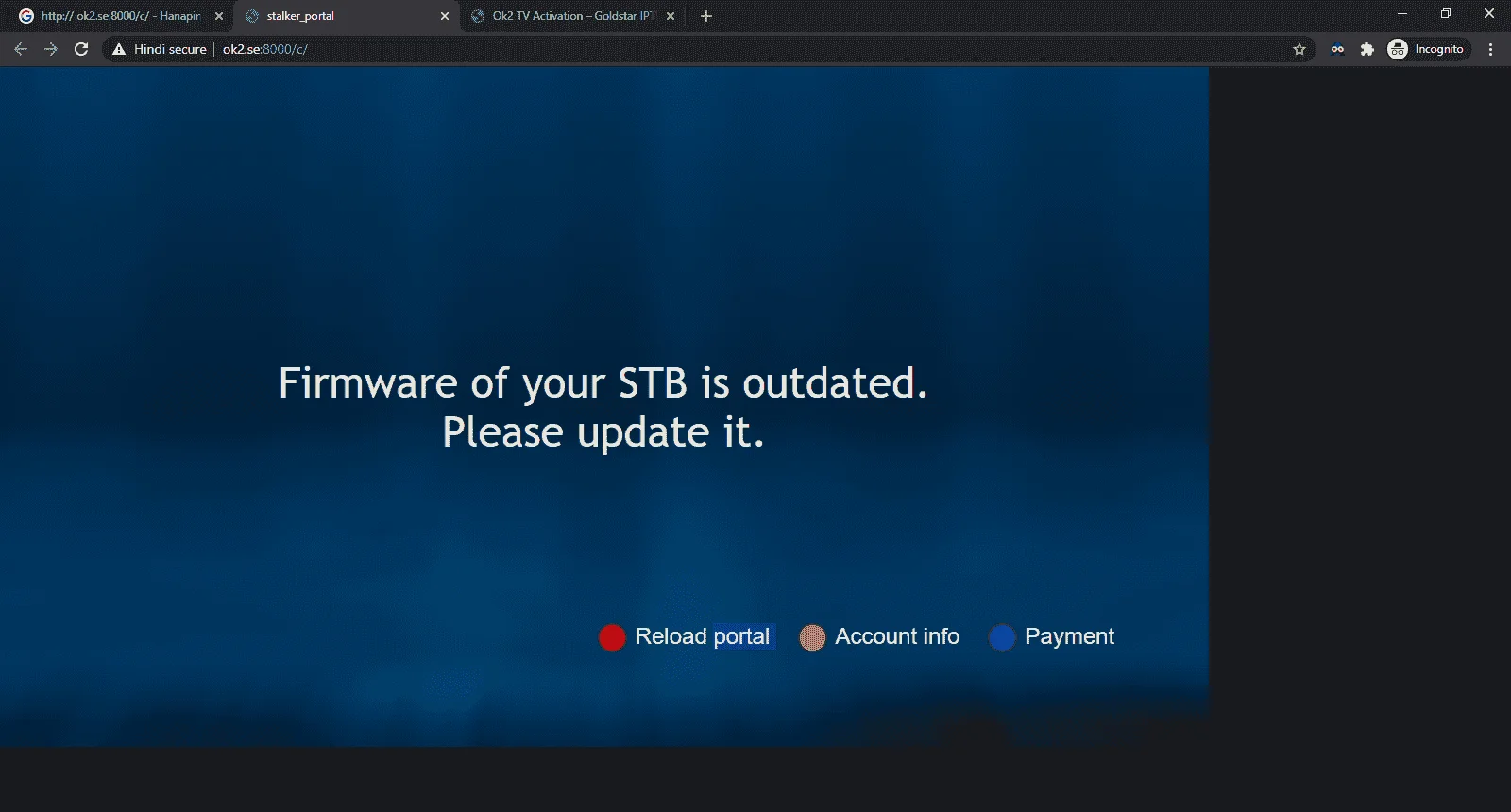This screenshot has width=1511, height=812.
Task: Bookmark this page with the star icon
Action: 1299,49
